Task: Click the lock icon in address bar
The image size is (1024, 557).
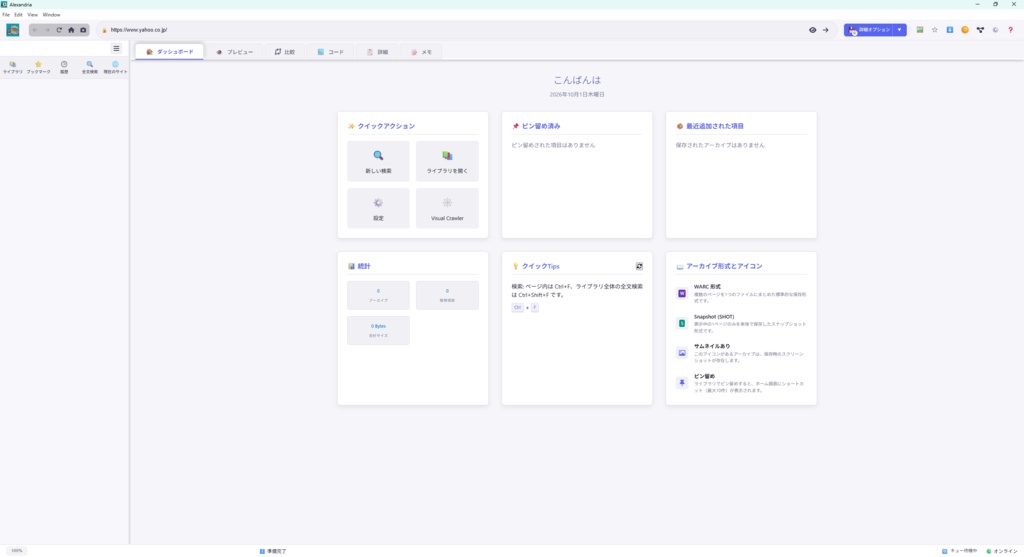Action: point(104,30)
